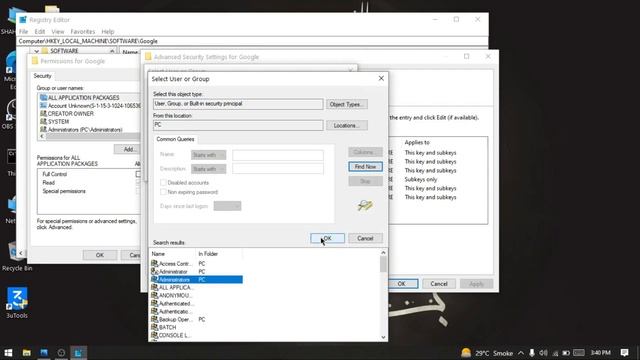640x360 pixels.
Task: Select ALL APPLICA... row in search results
Action: pyautogui.click(x=197, y=287)
